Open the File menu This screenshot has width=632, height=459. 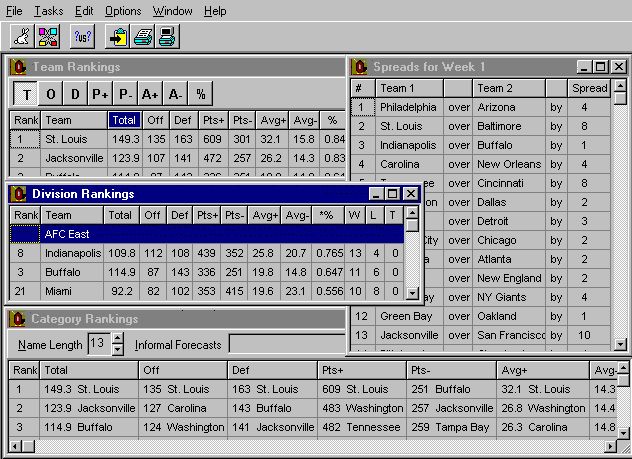click(x=14, y=11)
